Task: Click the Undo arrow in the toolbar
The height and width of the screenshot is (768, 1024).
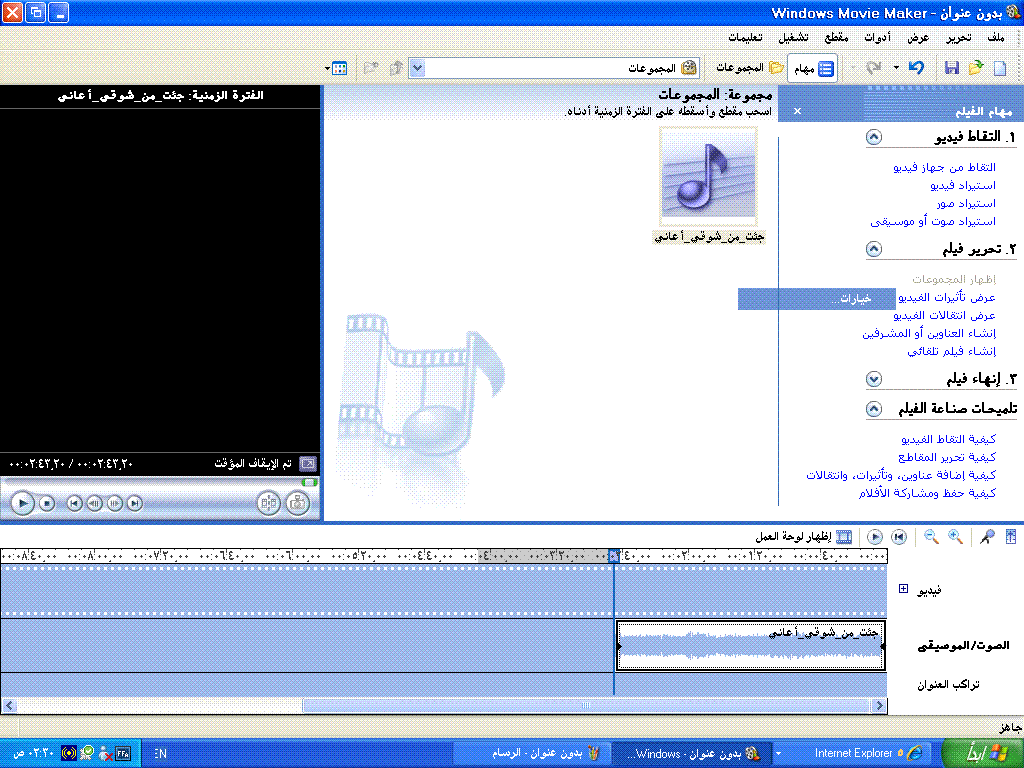Action: click(916, 68)
